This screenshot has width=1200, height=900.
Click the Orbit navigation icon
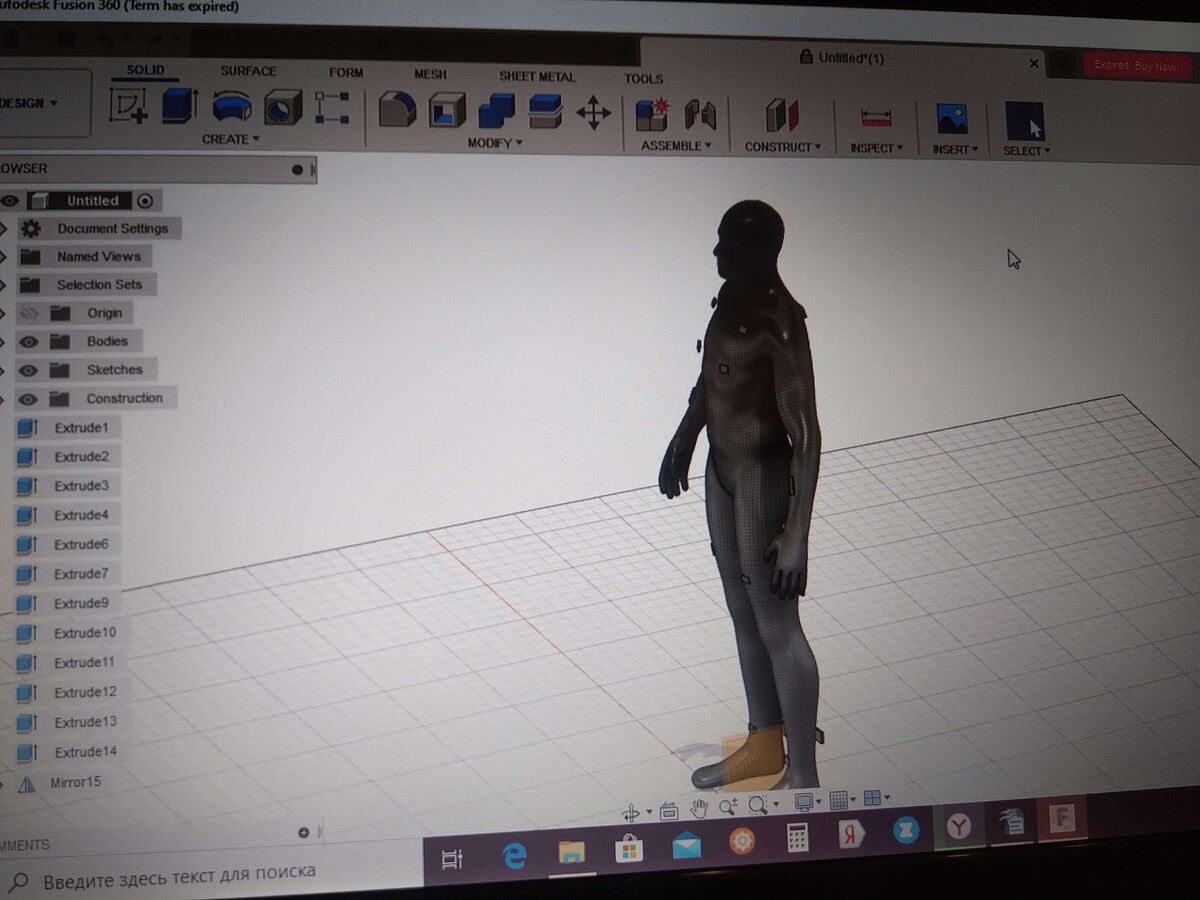point(631,812)
